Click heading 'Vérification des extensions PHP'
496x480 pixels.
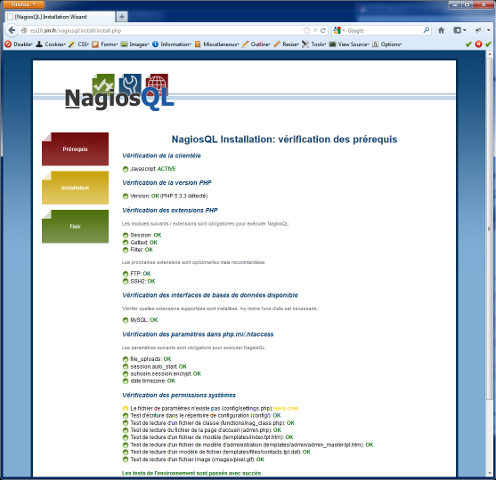point(170,210)
